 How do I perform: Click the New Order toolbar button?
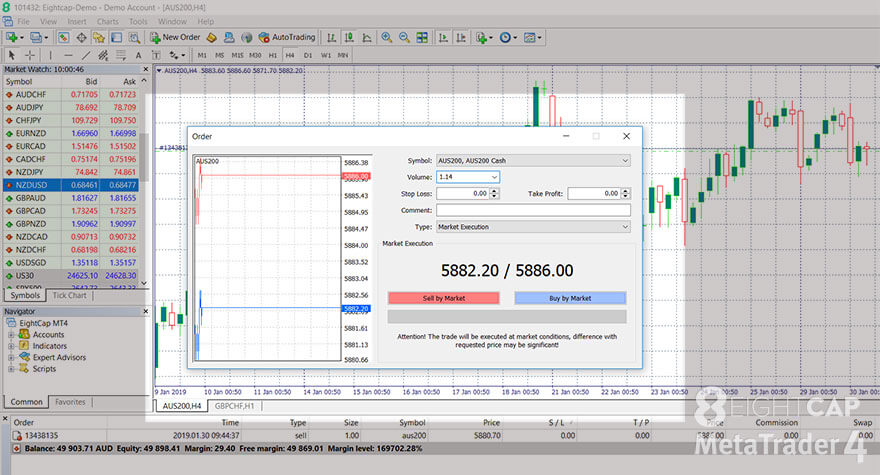[175, 38]
